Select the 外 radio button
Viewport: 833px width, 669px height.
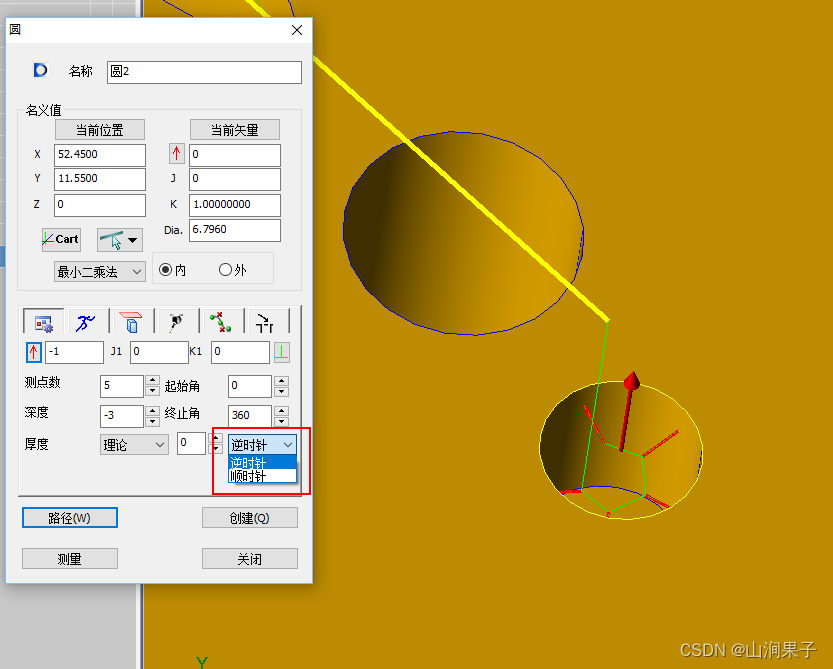226,270
